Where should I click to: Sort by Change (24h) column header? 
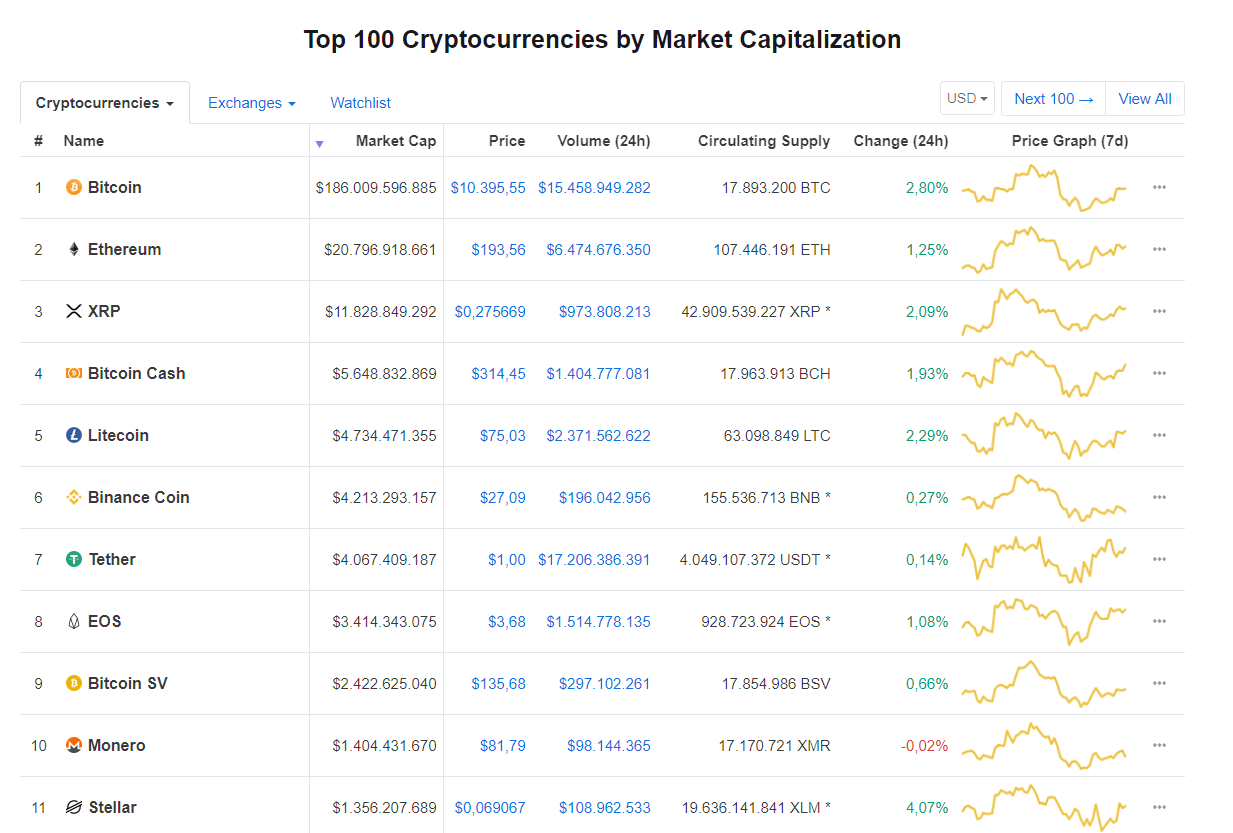point(901,141)
